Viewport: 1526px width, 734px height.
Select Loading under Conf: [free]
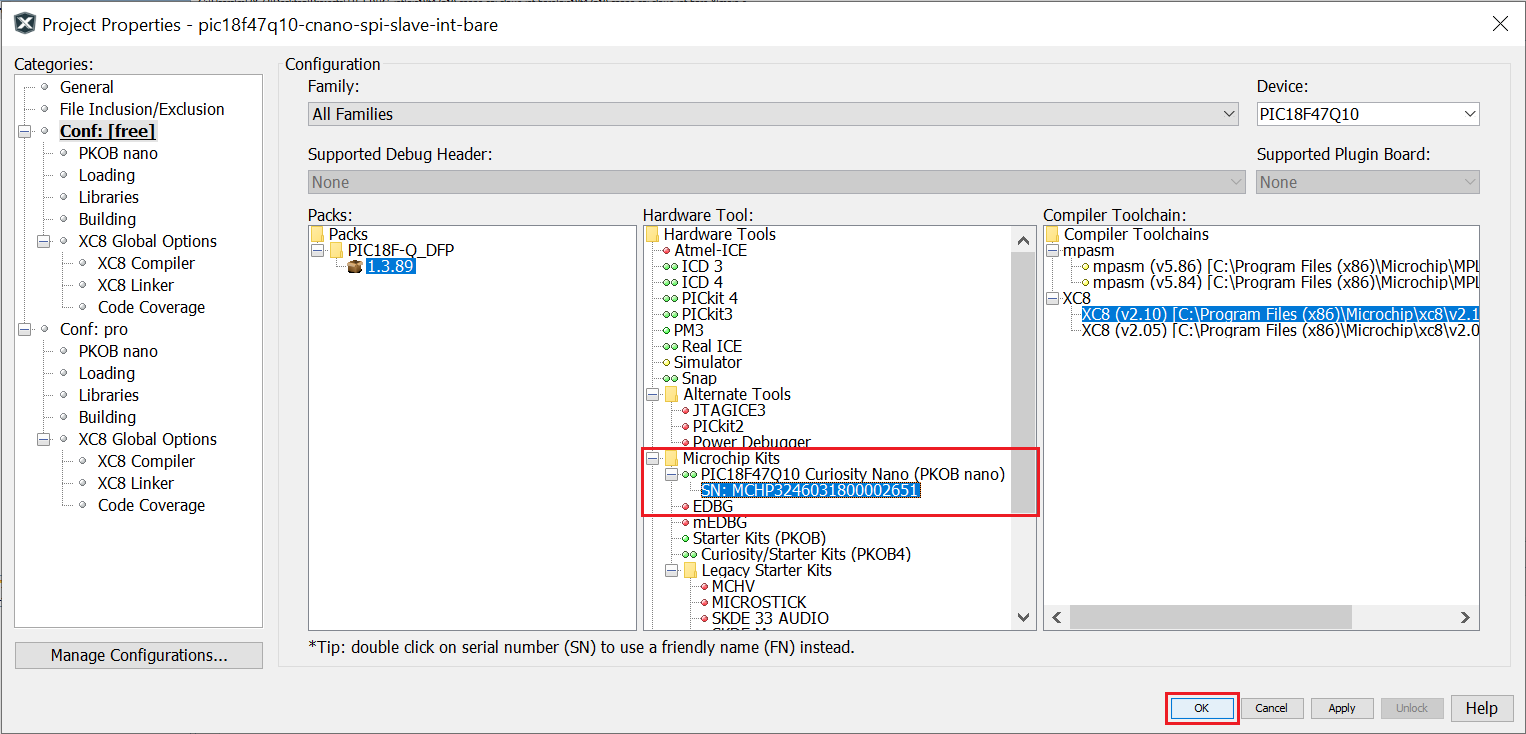[107, 175]
